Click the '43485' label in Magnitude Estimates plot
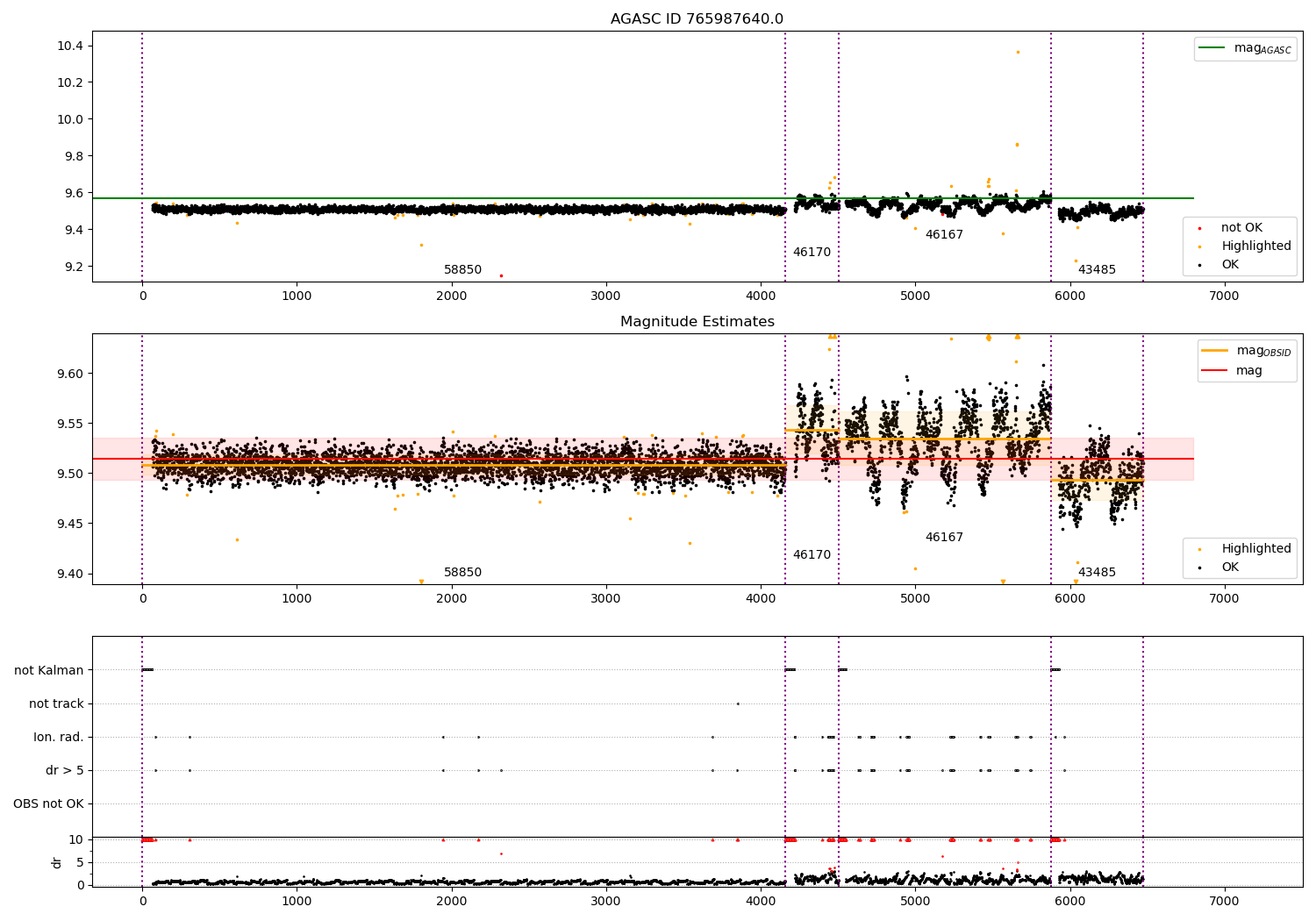1316x921 pixels. [1097, 573]
